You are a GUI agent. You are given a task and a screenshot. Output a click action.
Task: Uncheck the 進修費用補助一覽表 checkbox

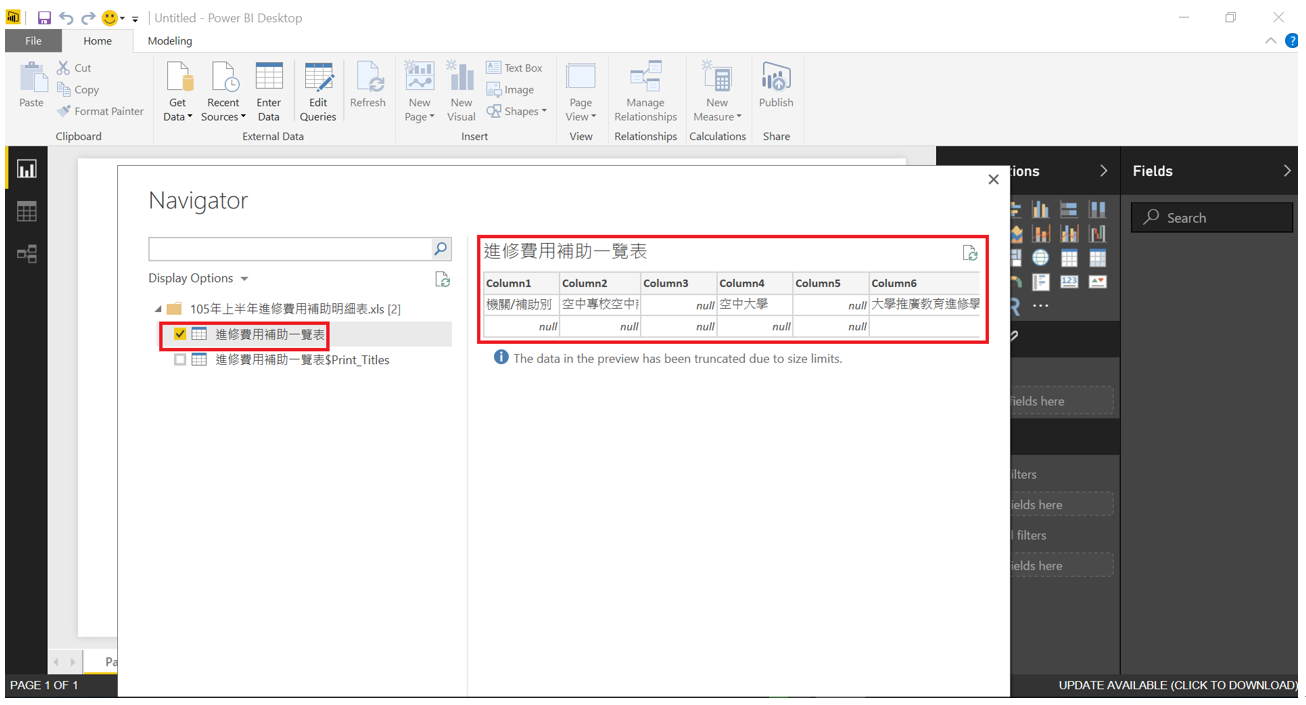[180, 334]
